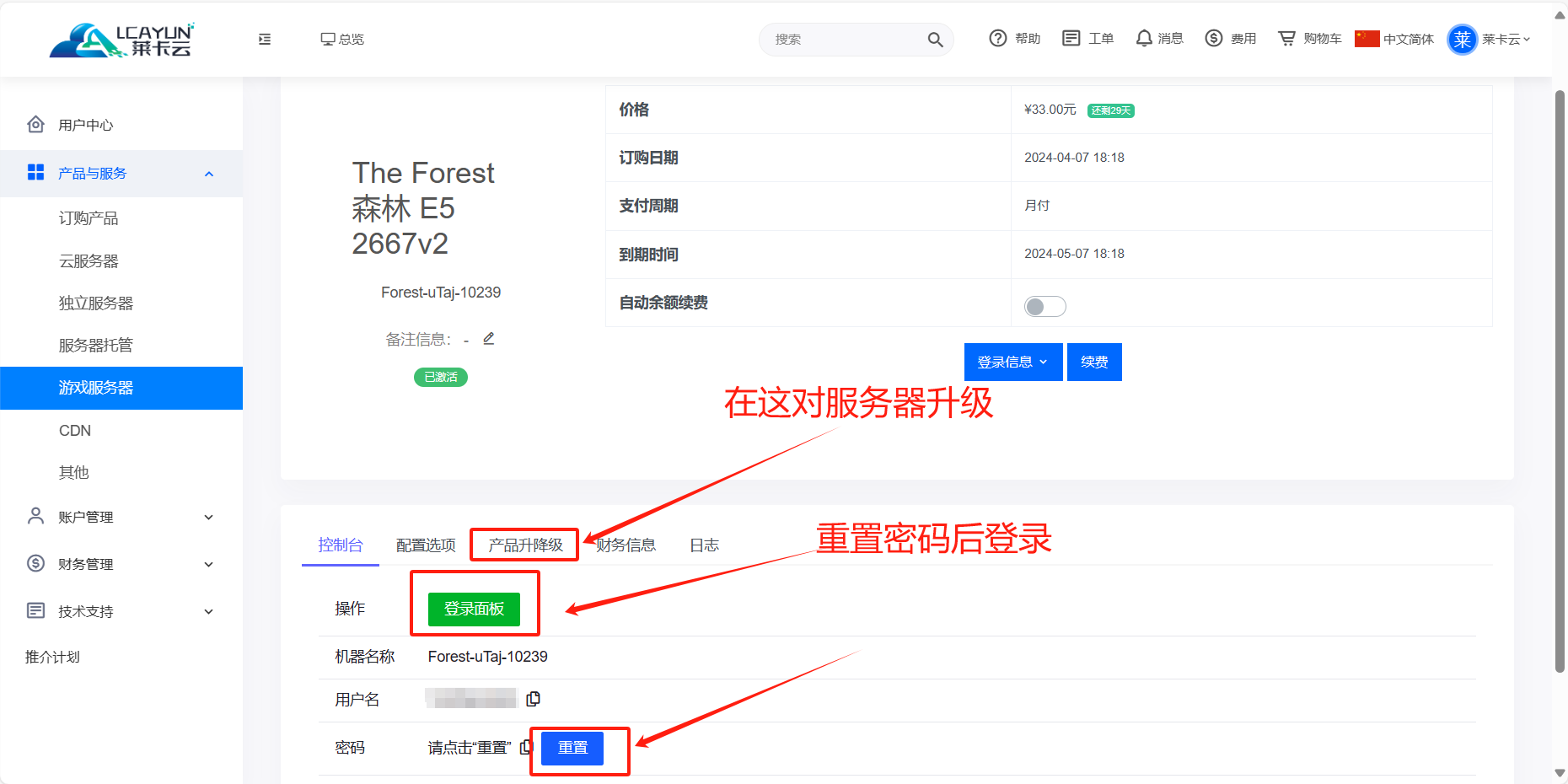
Task: Click the 2024-04-07 18:18 order date
Action: click(1074, 158)
